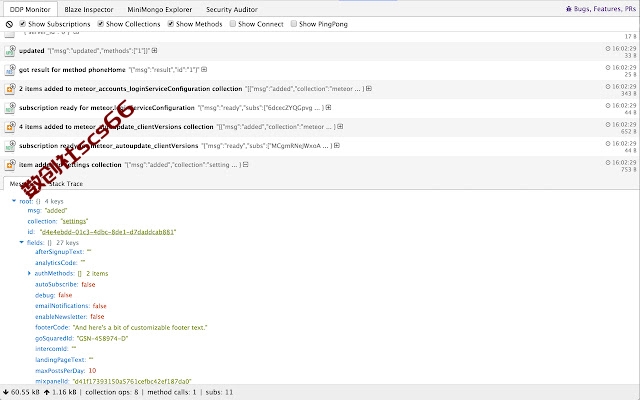Click the download arrow icon showing 60.55 kB
640x400 pixels.
[6, 392]
